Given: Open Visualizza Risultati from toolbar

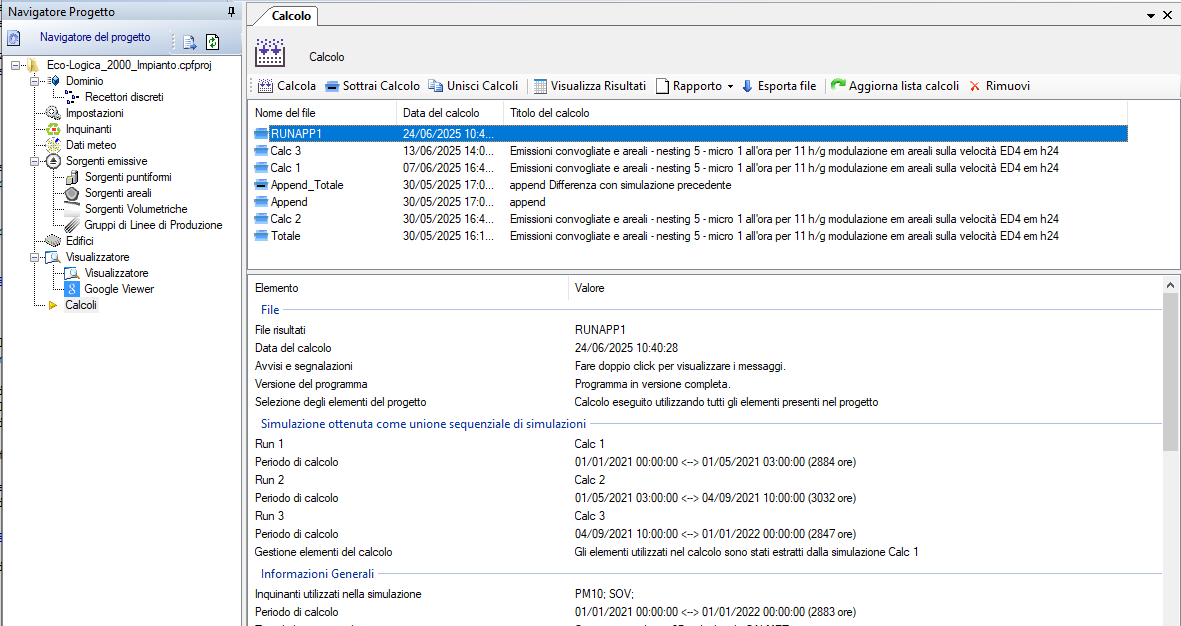Looking at the screenshot, I should tap(540, 86).
